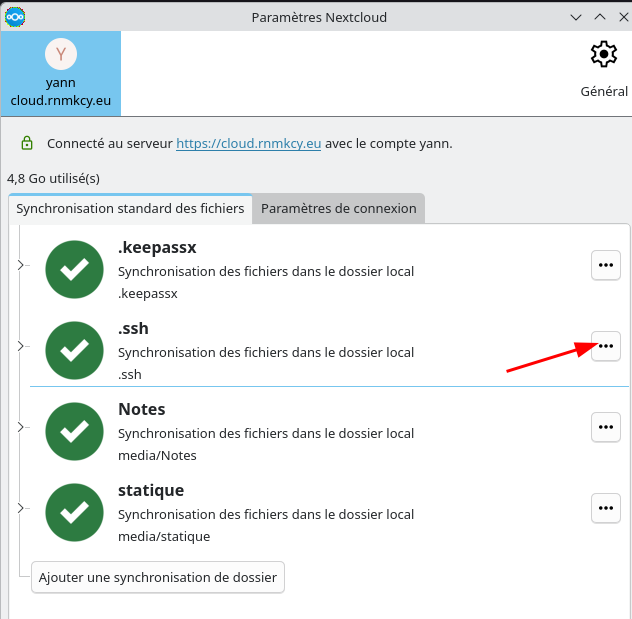Viewport: 632px width, 619px height.
Task: Switch to Paramètres de connexion tab
Action: [338, 208]
